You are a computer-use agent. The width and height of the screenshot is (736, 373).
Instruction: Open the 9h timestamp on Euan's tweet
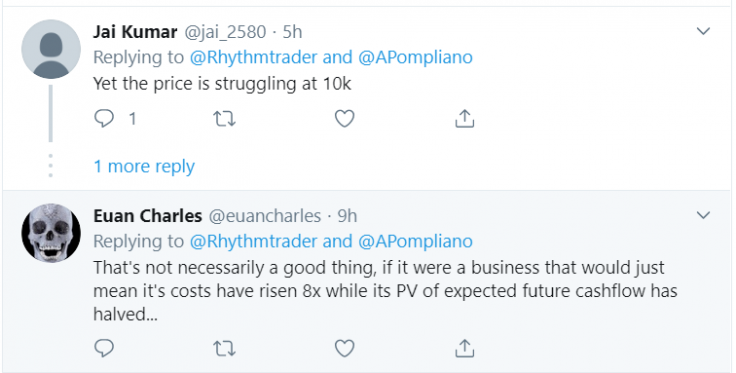click(348, 216)
